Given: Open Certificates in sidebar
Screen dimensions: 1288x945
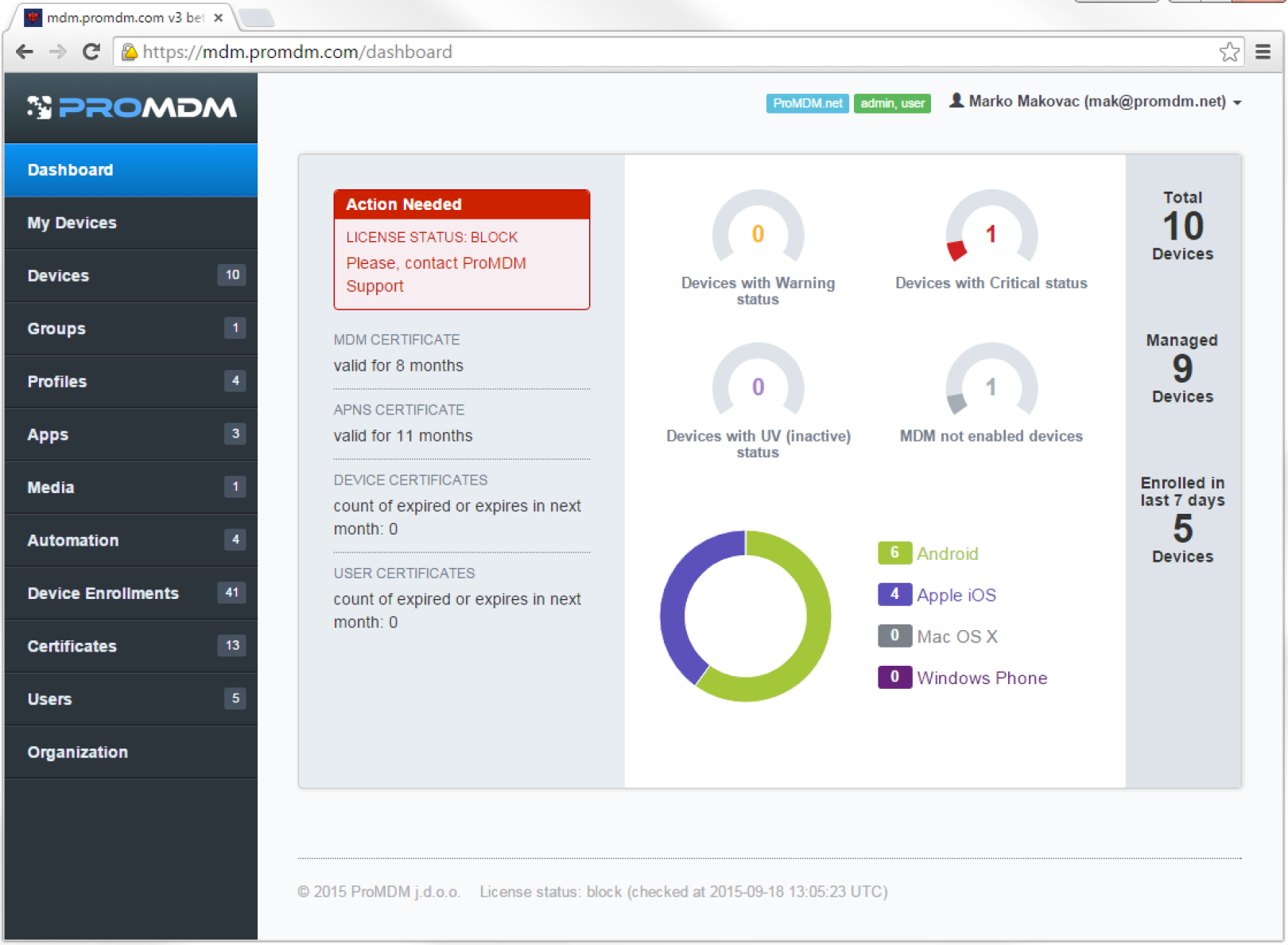Looking at the screenshot, I should [131, 647].
